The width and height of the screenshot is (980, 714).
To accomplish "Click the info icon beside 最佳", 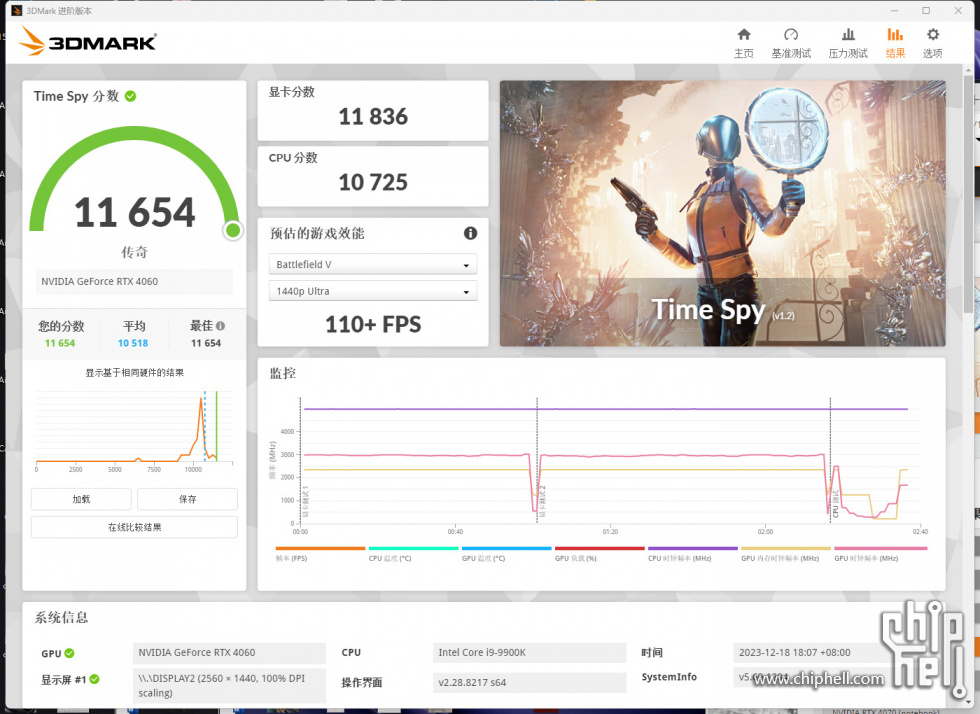I will coord(221,326).
